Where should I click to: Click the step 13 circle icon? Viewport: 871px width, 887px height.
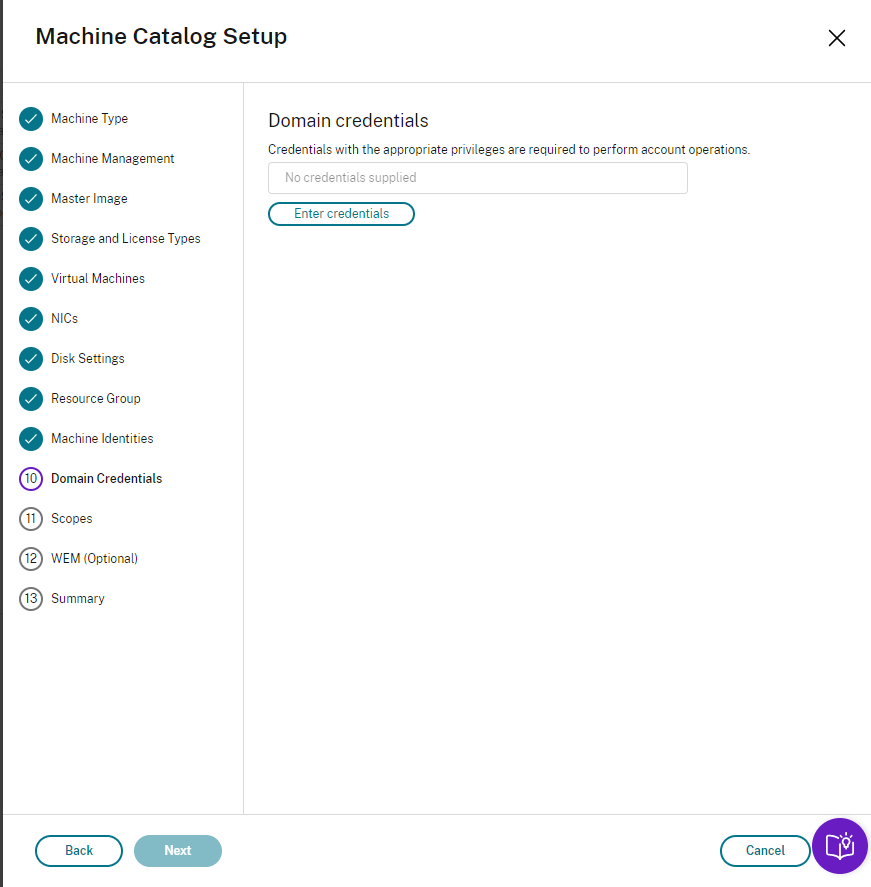[x=31, y=598]
